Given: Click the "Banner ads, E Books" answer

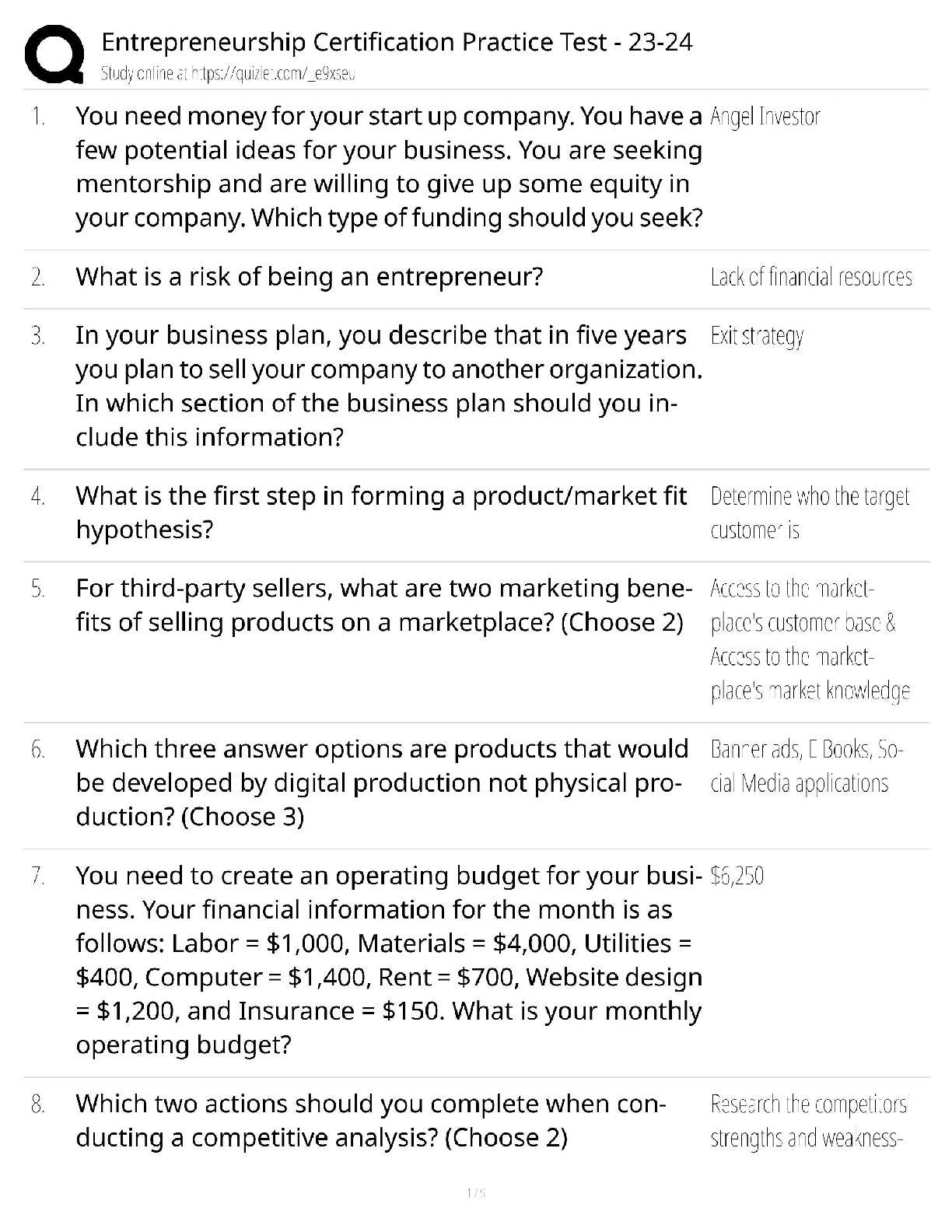Looking at the screenshot, I should pyautogui.click(x=807, y=766).
